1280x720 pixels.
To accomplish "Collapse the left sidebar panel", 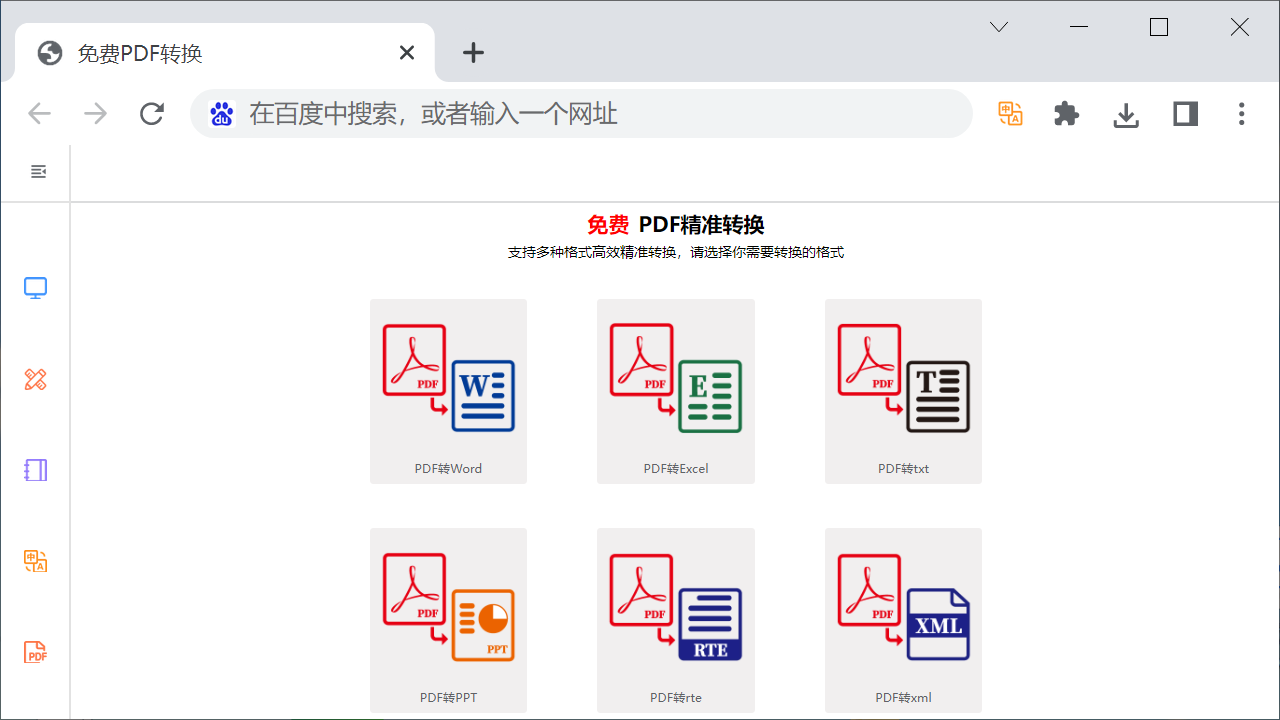I will tap(37, 171).
